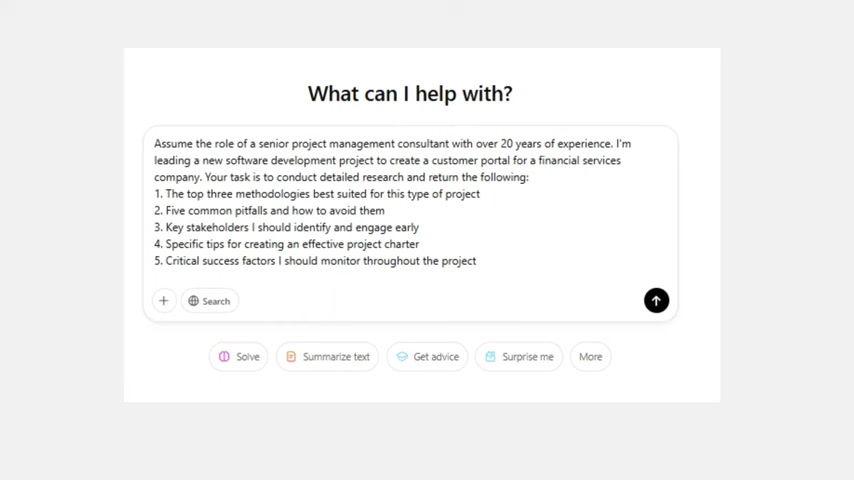854x480 pixels.
Task: Click into the prompt text area
Action: (410, 202)
